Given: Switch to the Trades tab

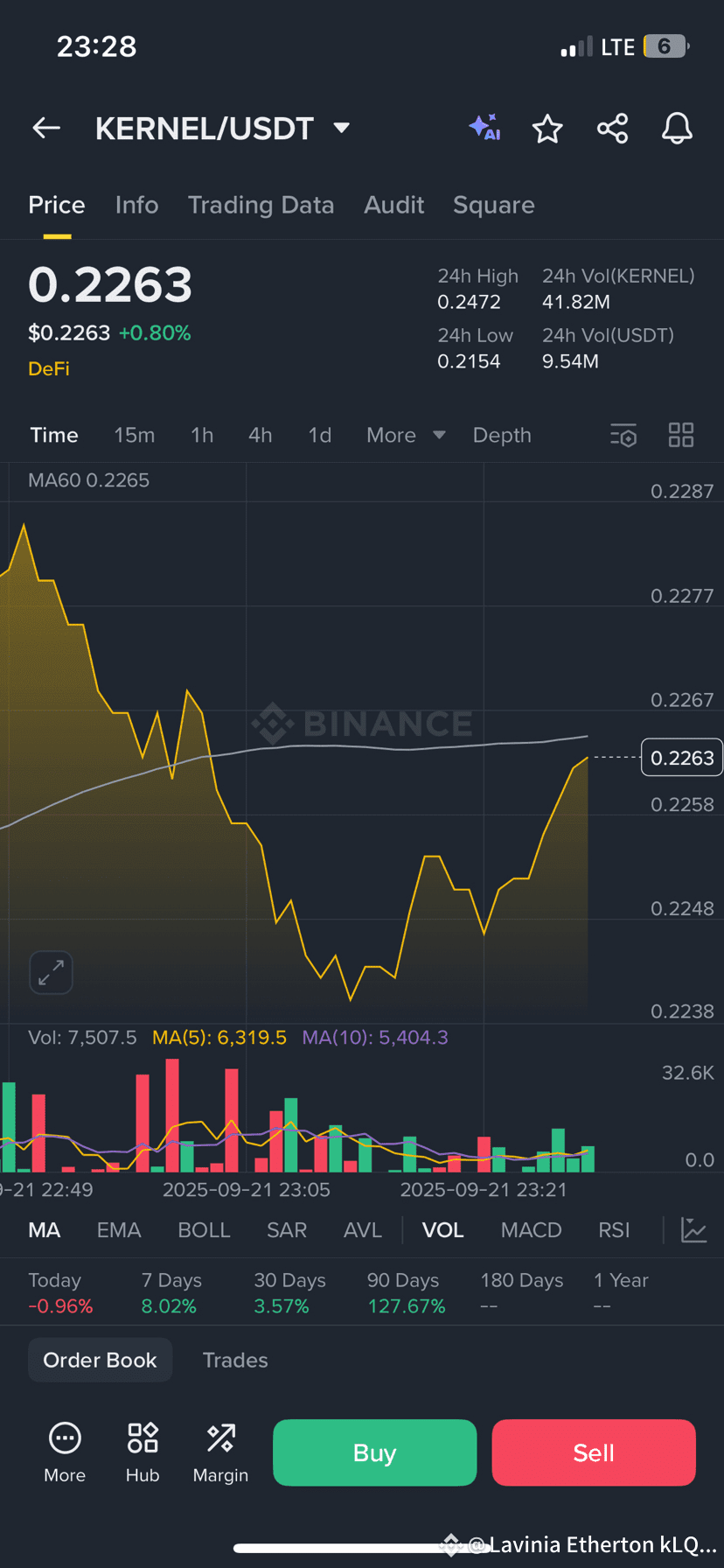Looking at the screenshot, I should 235,1360.
